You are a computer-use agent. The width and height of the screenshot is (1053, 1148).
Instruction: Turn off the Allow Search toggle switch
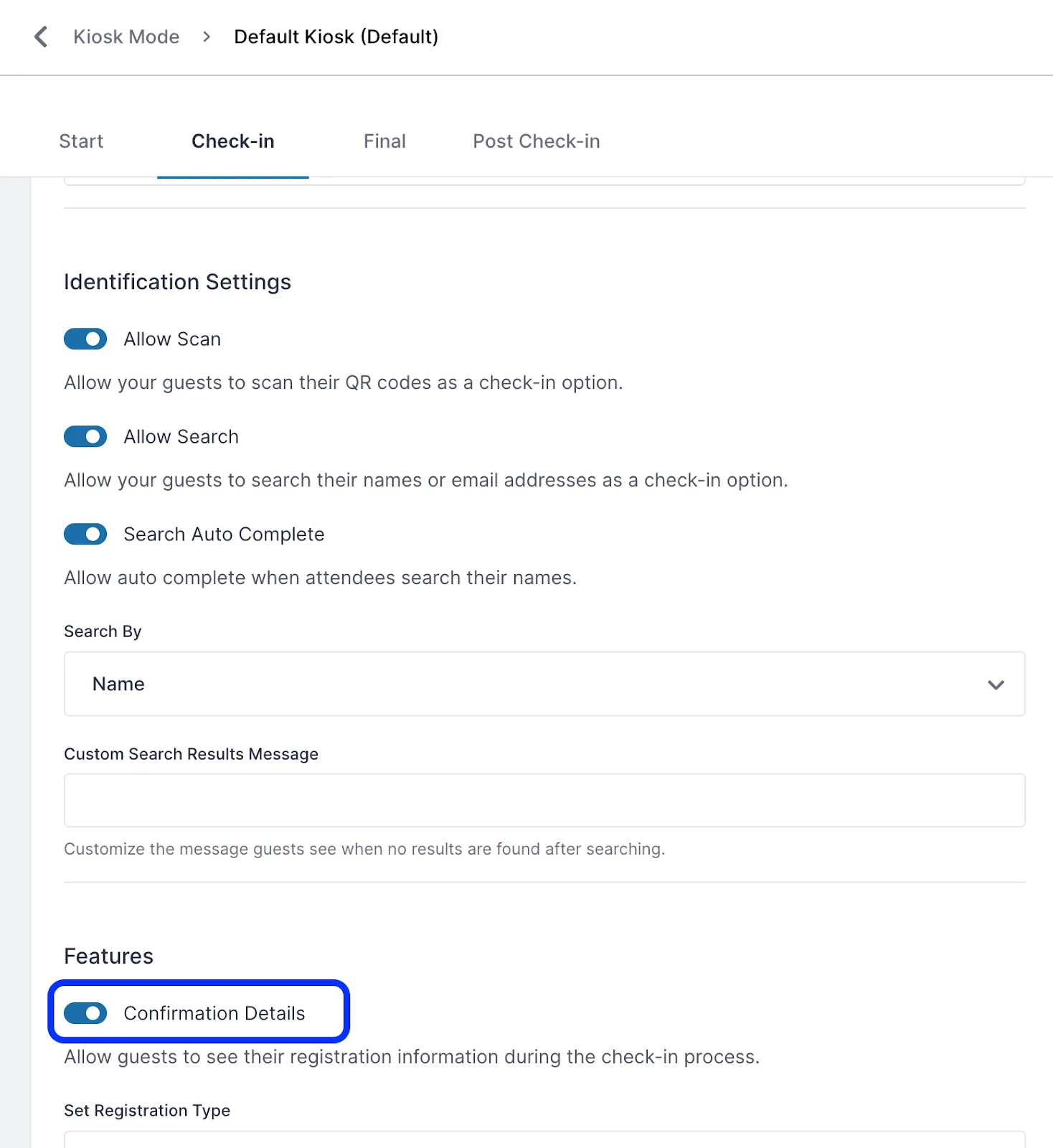point(85,437)
